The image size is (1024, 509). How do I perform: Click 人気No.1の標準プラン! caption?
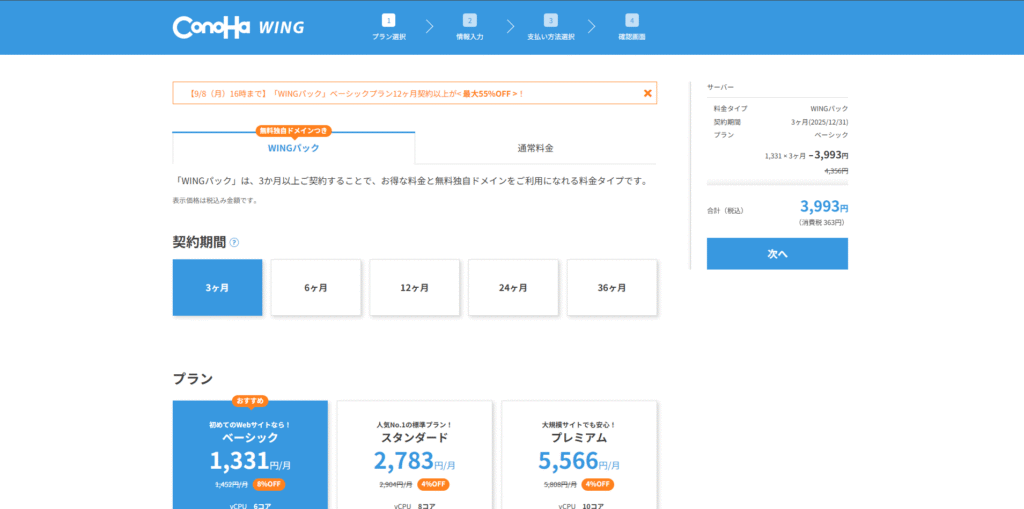(x=415, y=425)
